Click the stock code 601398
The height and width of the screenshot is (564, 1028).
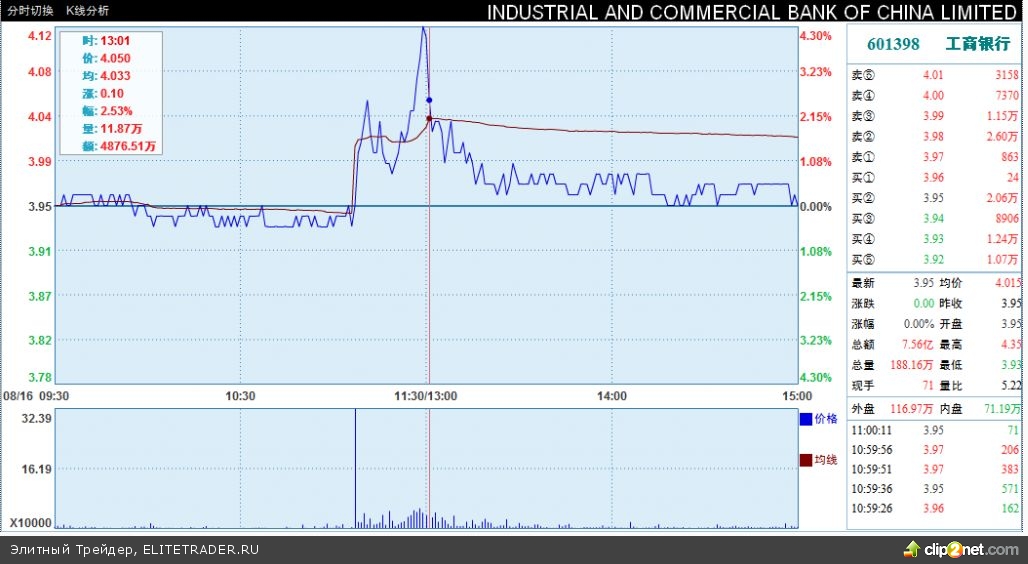[x=893, y=45]
